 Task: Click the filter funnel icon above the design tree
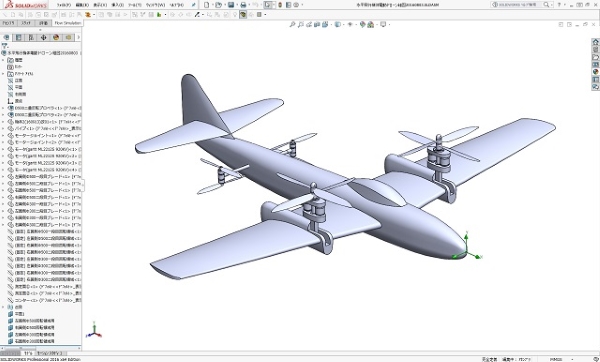coord(4,46)
